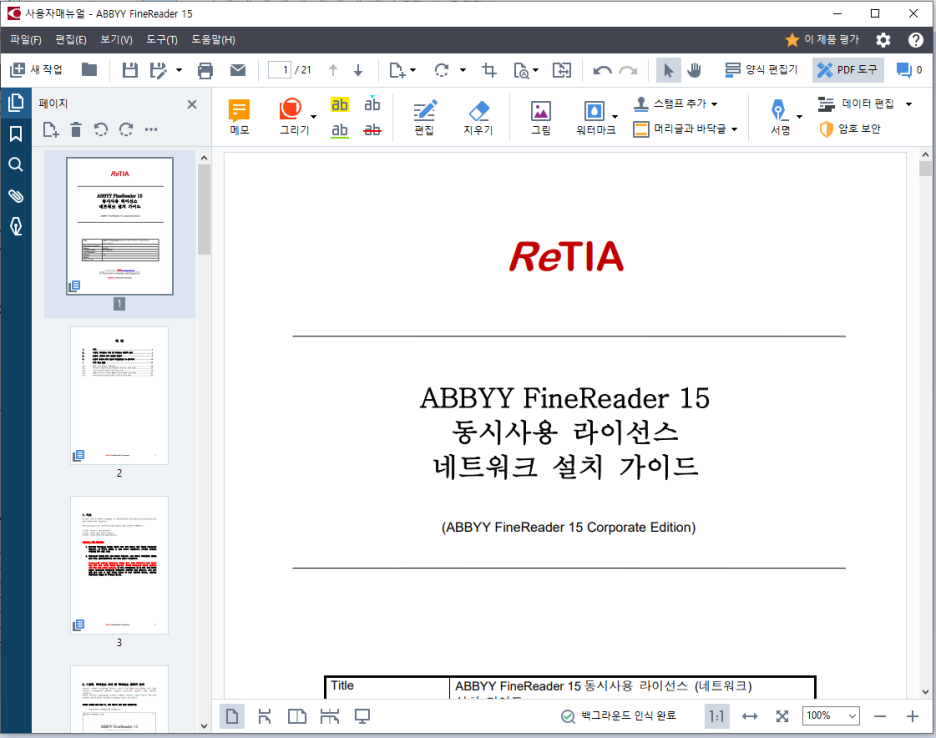Expand the Save As dropdown arrow
Image resolution: width=936 pixels, height=738 pixels.
click(x=178, y=70)
